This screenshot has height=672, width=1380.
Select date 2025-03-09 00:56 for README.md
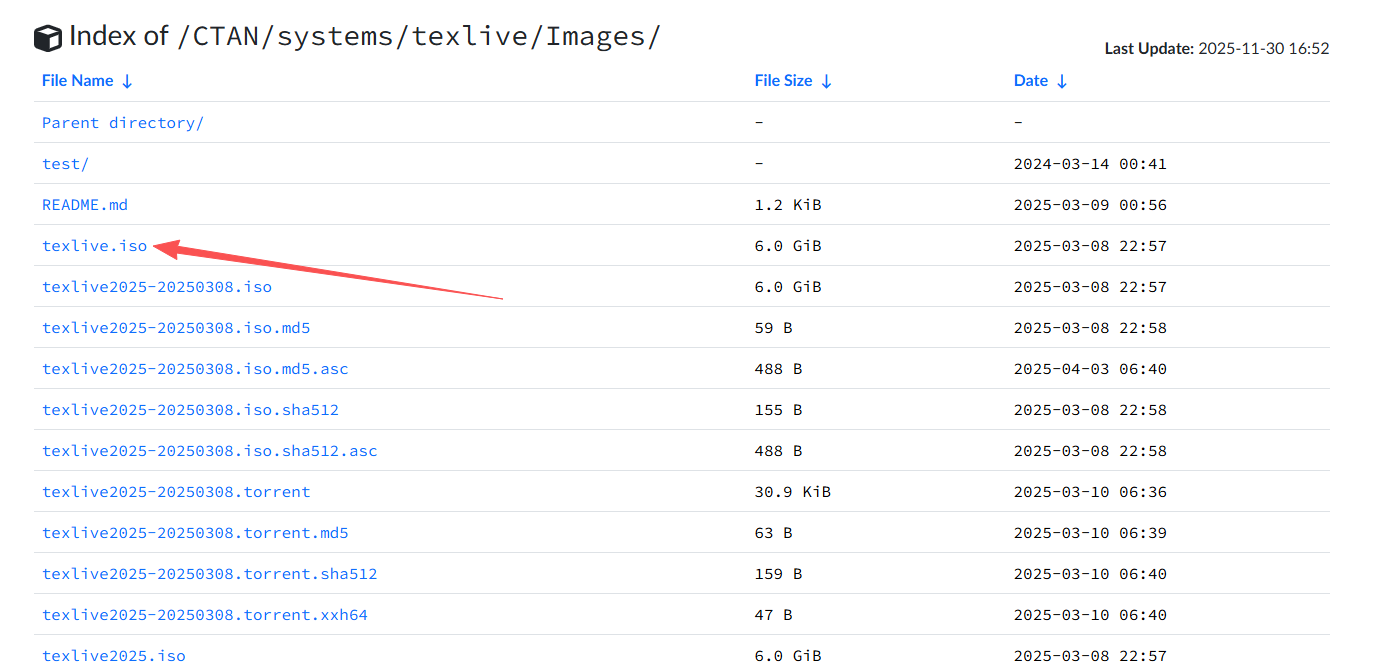[1090, 205]
